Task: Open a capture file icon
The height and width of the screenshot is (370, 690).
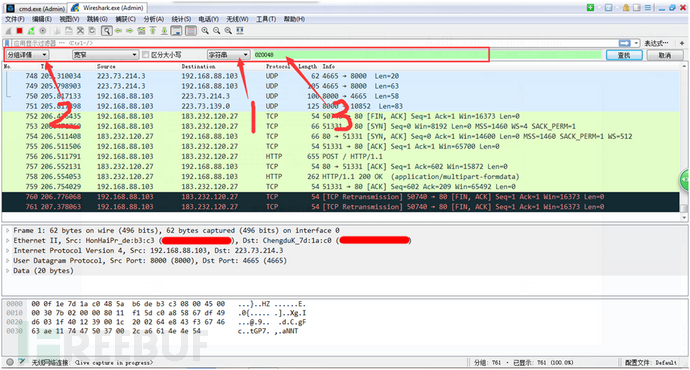Action: [x=57, y=31]
